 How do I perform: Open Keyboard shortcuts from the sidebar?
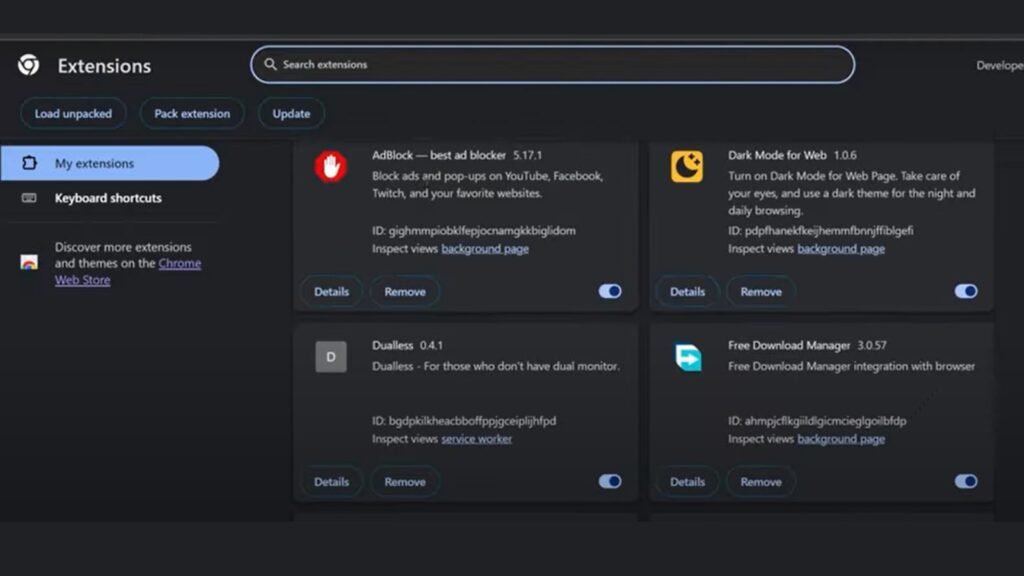pyautogui.click(x=108, y=198)
